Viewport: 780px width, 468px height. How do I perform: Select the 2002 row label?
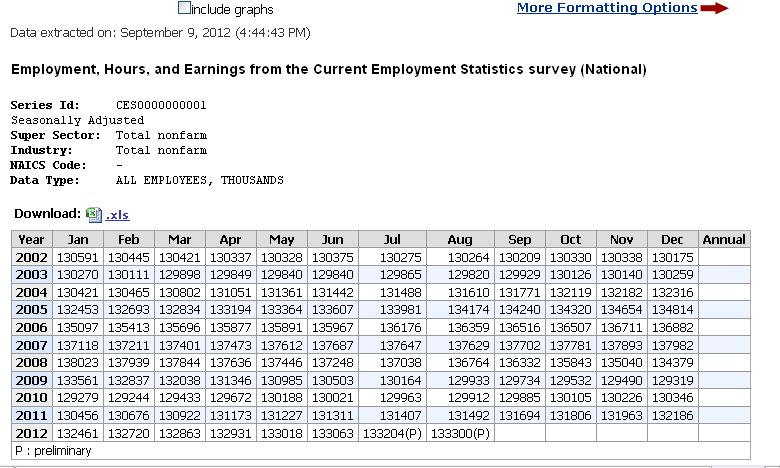pyautogui.click(x=31, y=257)
